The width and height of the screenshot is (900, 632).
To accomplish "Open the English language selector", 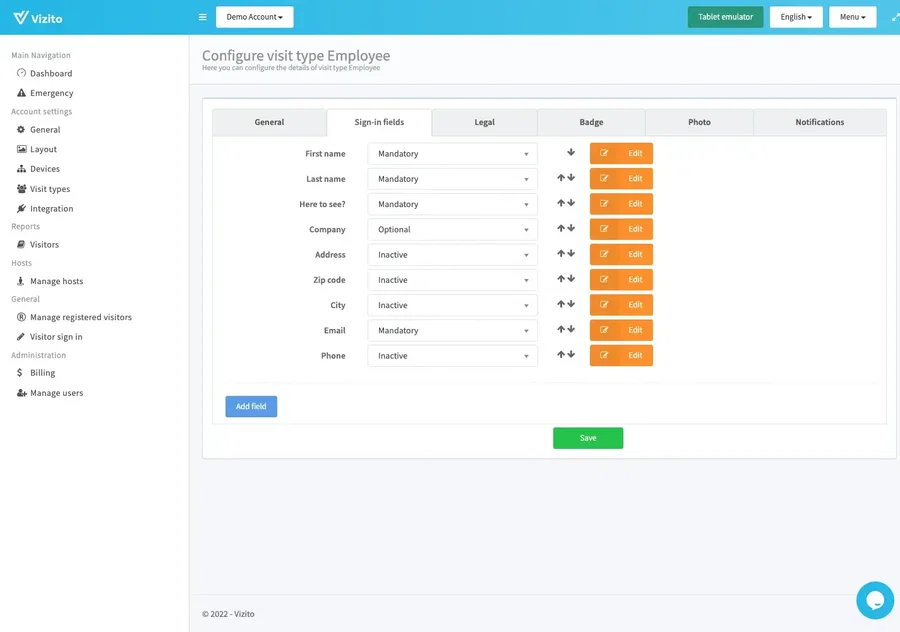I will [x=796, y=17].
